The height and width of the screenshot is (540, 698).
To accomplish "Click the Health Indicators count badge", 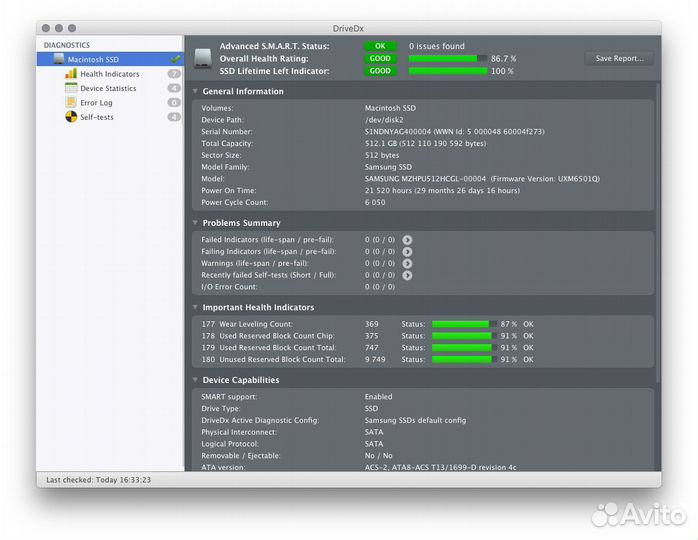I will coord(174,74).
